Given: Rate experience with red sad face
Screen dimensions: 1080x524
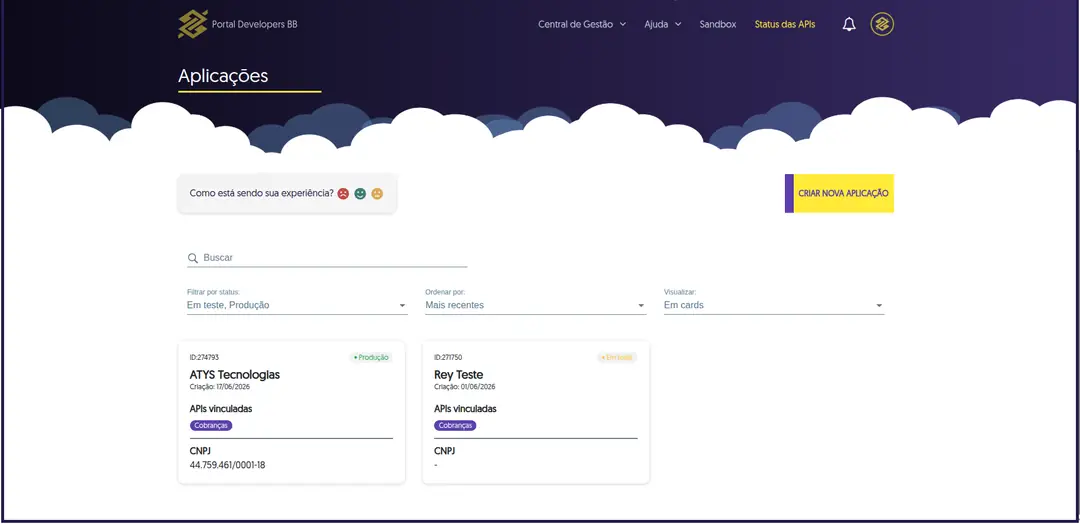Looking at the screenshot, I should tap(343, 194).
